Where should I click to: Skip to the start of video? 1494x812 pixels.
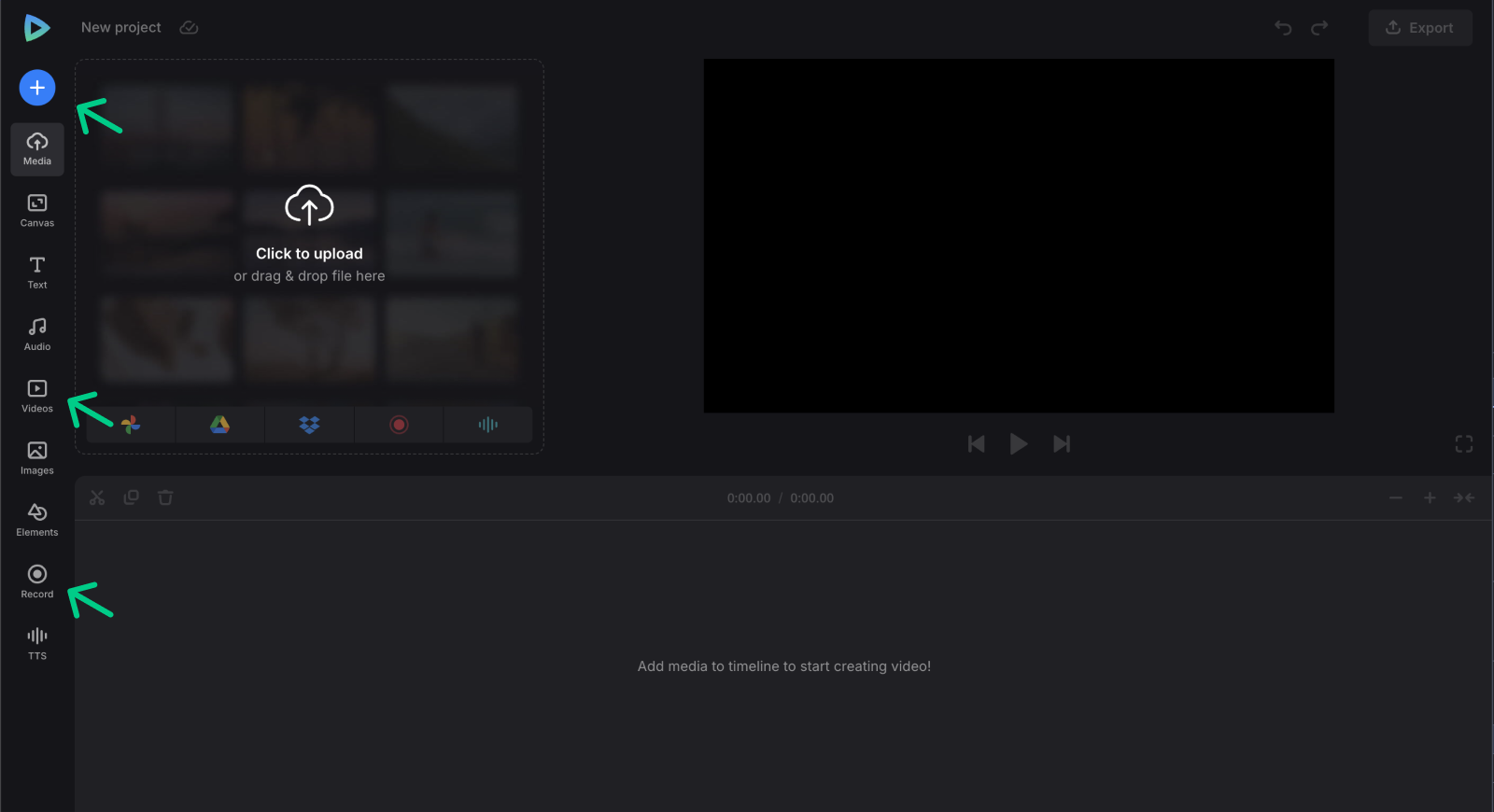[977, 444]
